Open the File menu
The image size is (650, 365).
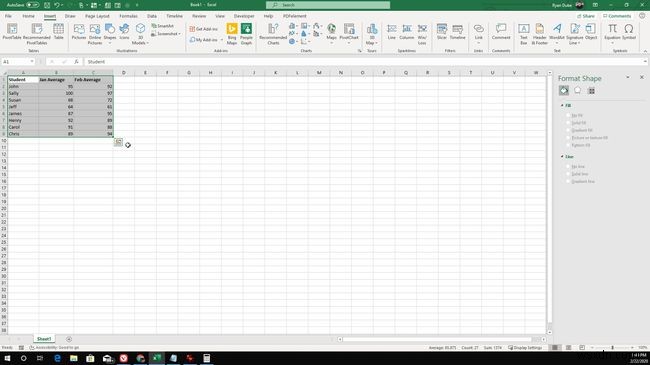pyautogui.click(x=8, y=16)
